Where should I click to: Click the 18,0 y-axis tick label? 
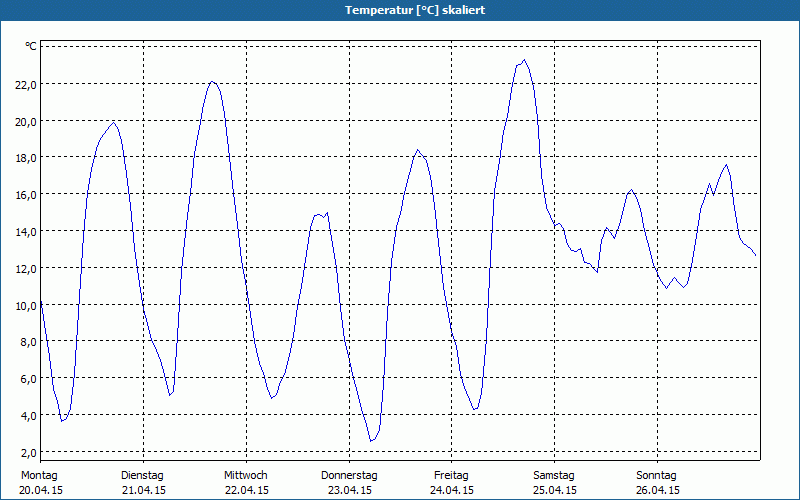(25, 158)
